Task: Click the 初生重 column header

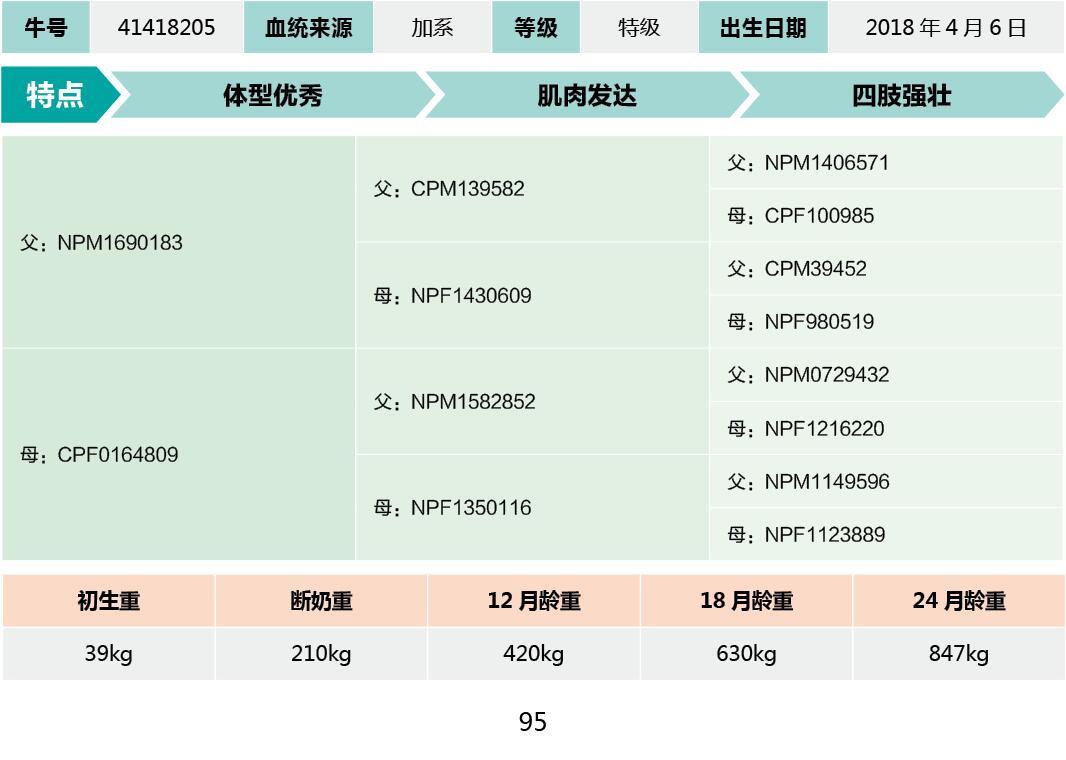Action: coord(108,601)
